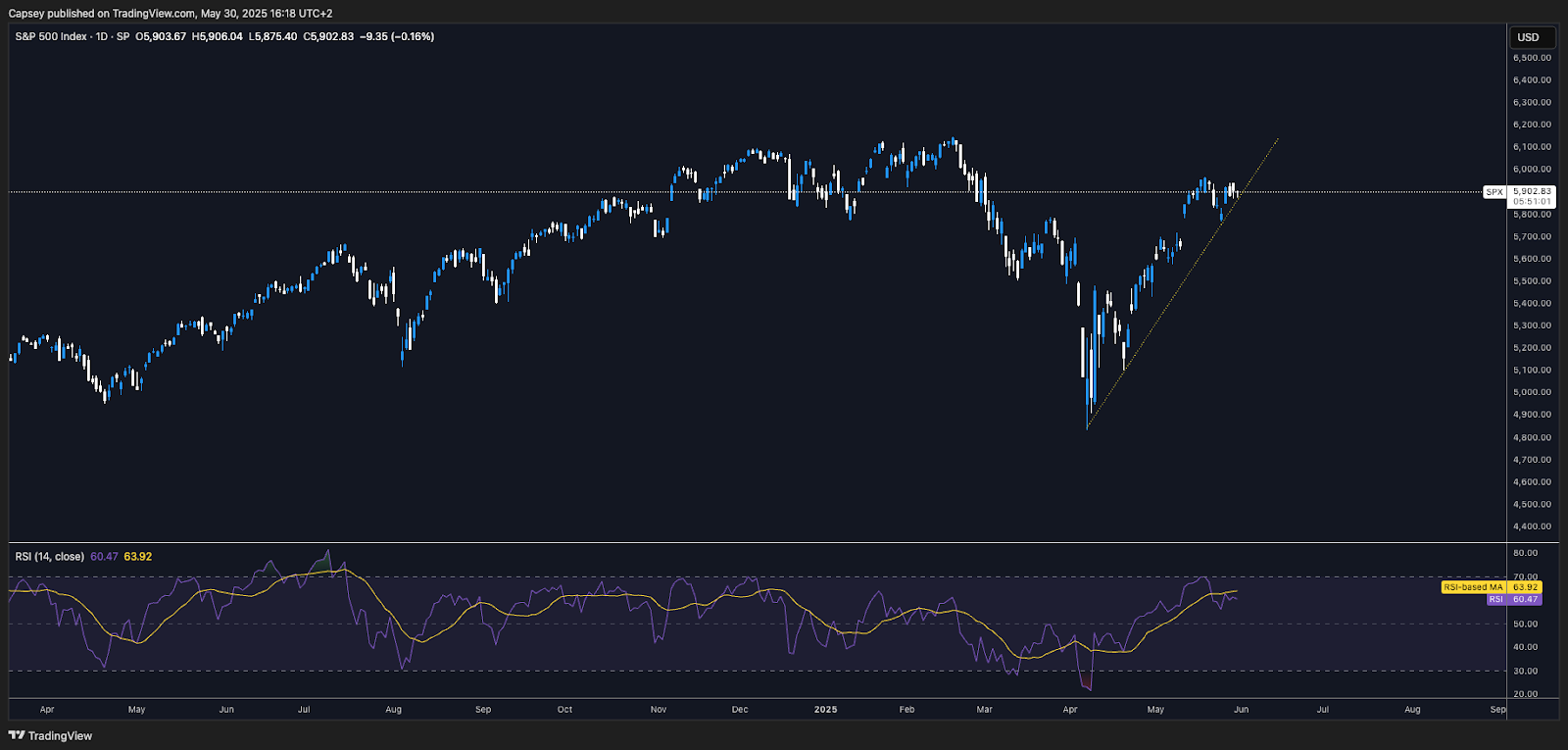Click the RSI-MA value 63.92 in legend
Image resolution: width=1568 pixels, height=750 pixels.
137,557
